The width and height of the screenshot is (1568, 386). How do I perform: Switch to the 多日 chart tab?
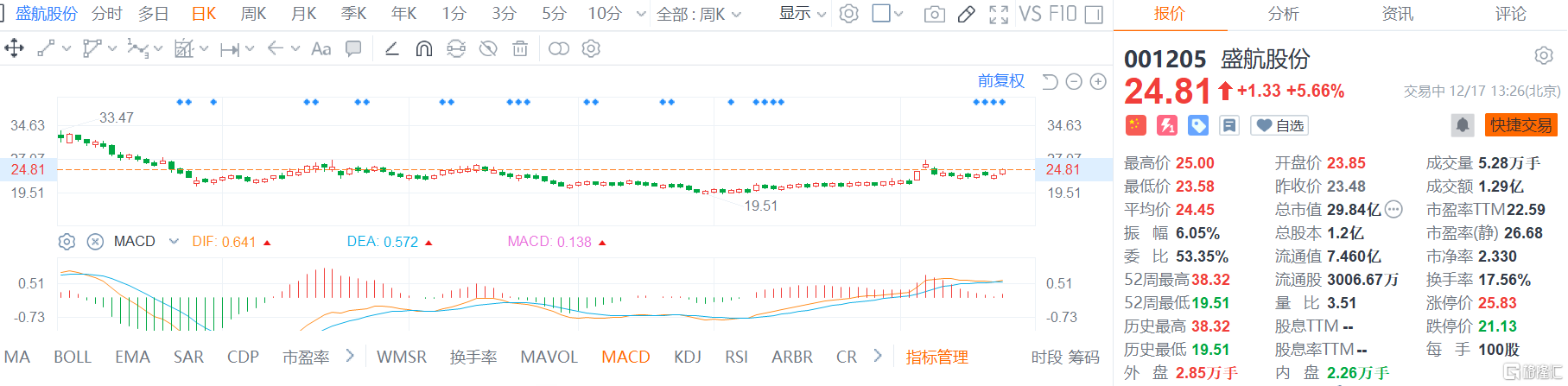[154, 14]
